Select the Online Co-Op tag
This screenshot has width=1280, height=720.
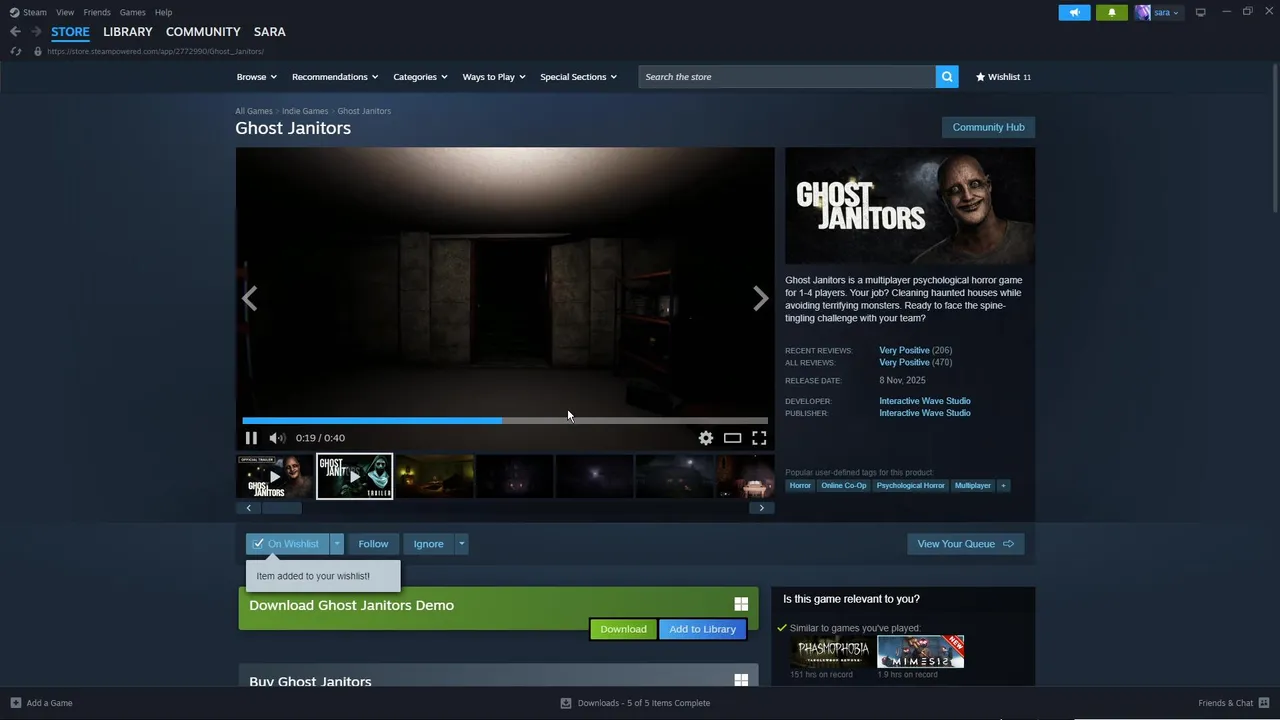pyautogui.click(x=844, y=485)
